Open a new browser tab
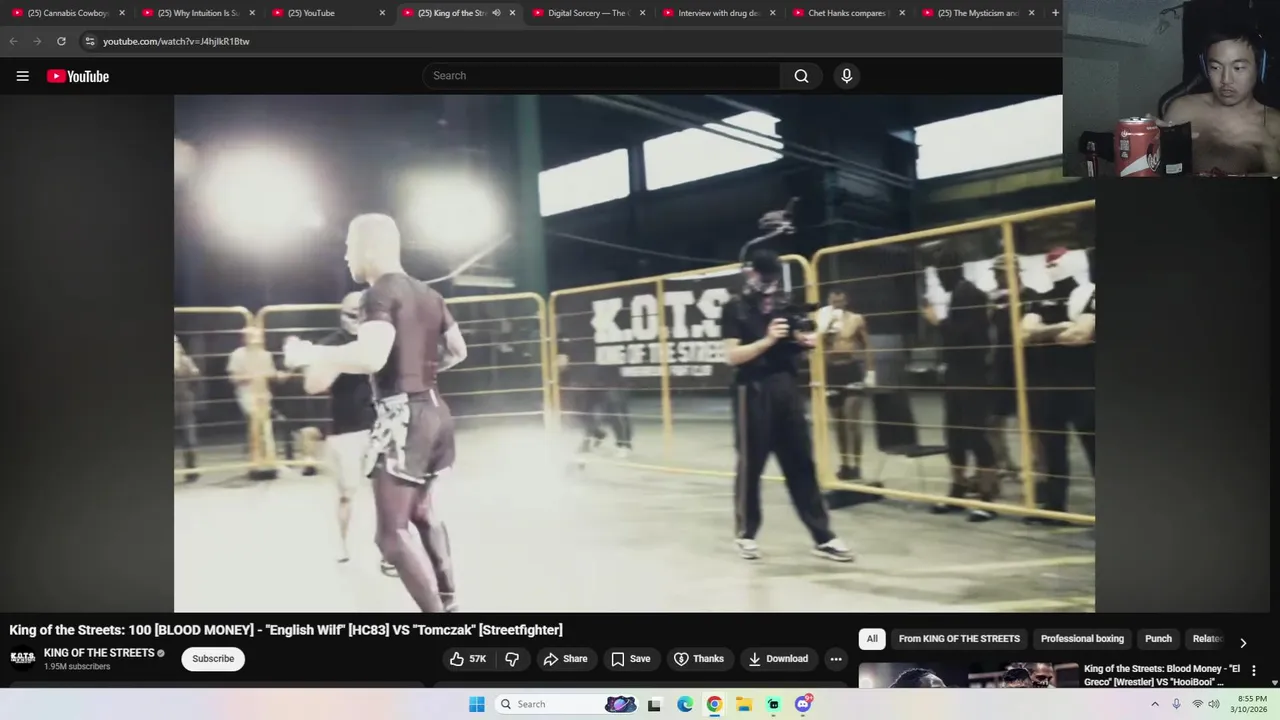 (x=1055, y=13)
